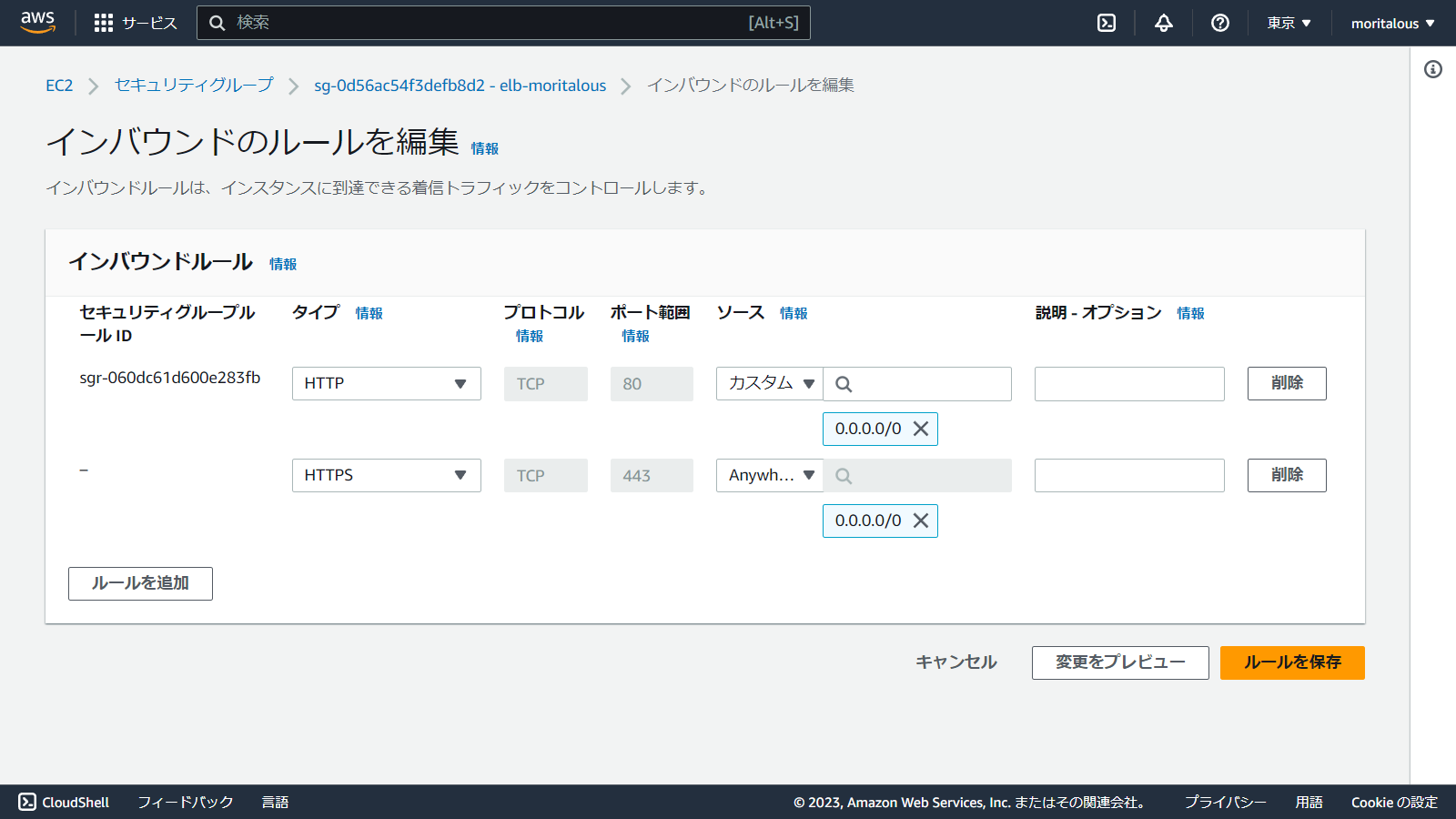
Task: Open the notifications bell
Action: (x=1163, y=22)
